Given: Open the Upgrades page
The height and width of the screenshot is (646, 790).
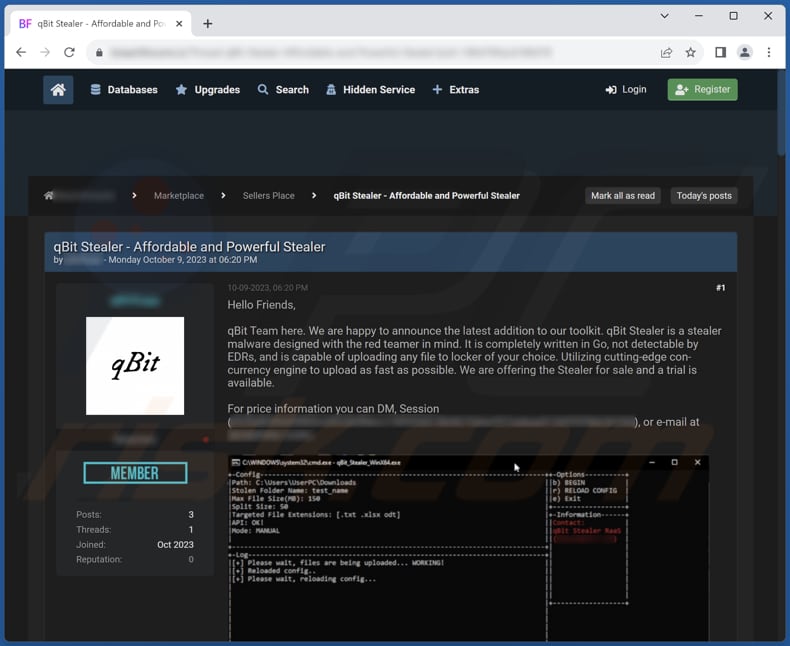Looking at the screenshot, I should click(x=208, y=90).
